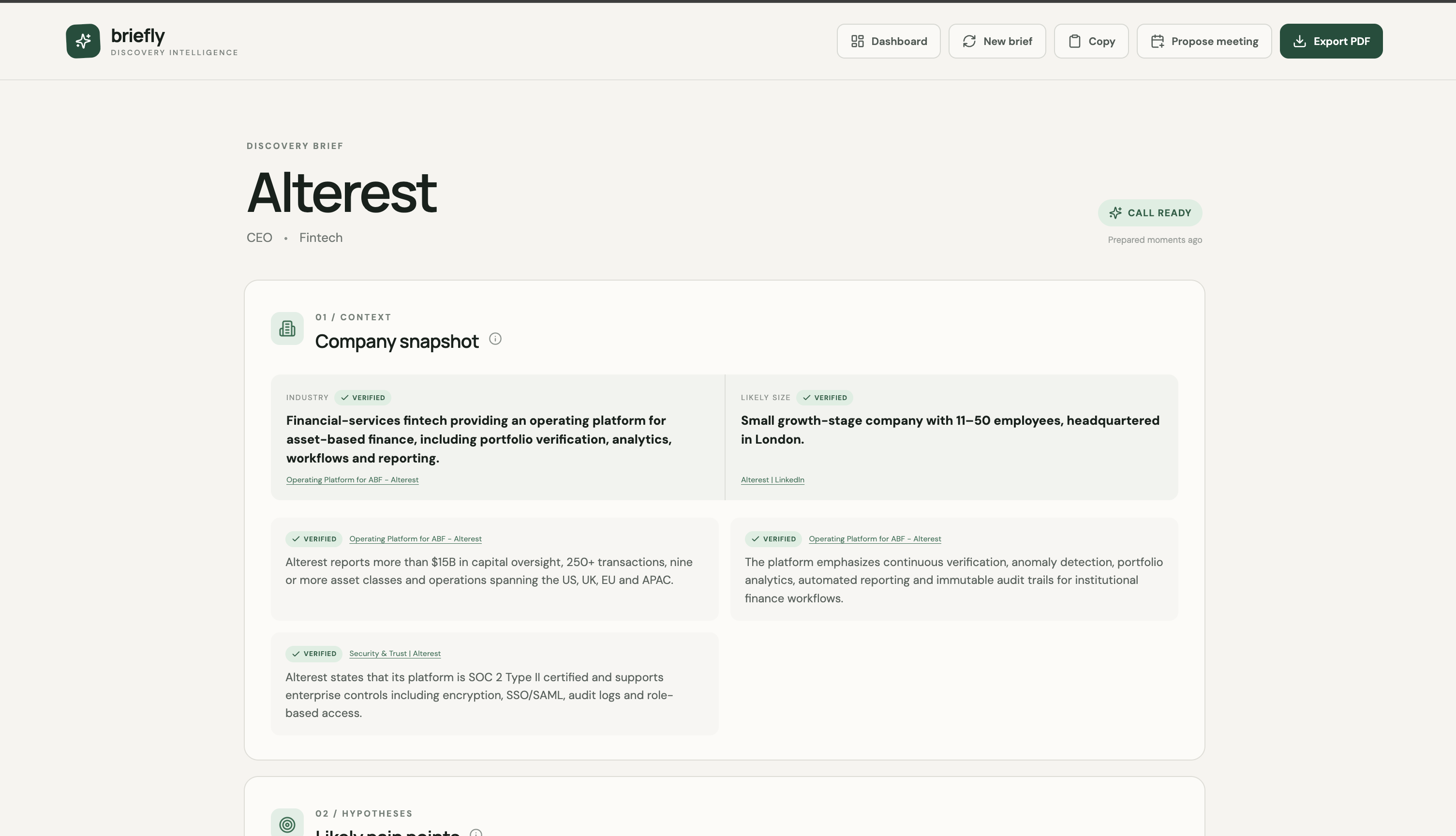The height and width of the screenshot is (836, 1456).
Task: Click the target icon for Hypotheses section
Action: [x=287, y=824]
